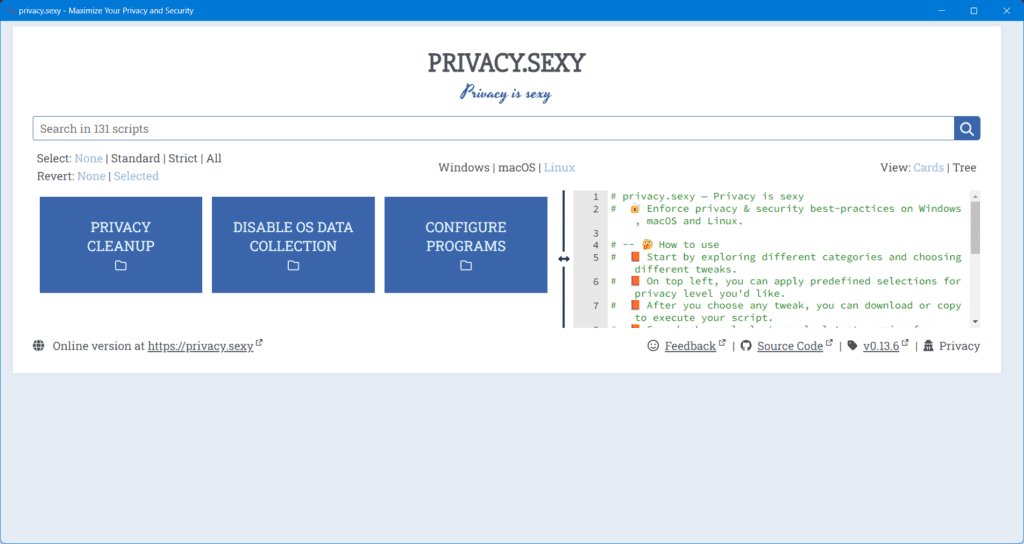Switch view to Tree
The width and height of the screenshot is (1024, 544).
965,167
